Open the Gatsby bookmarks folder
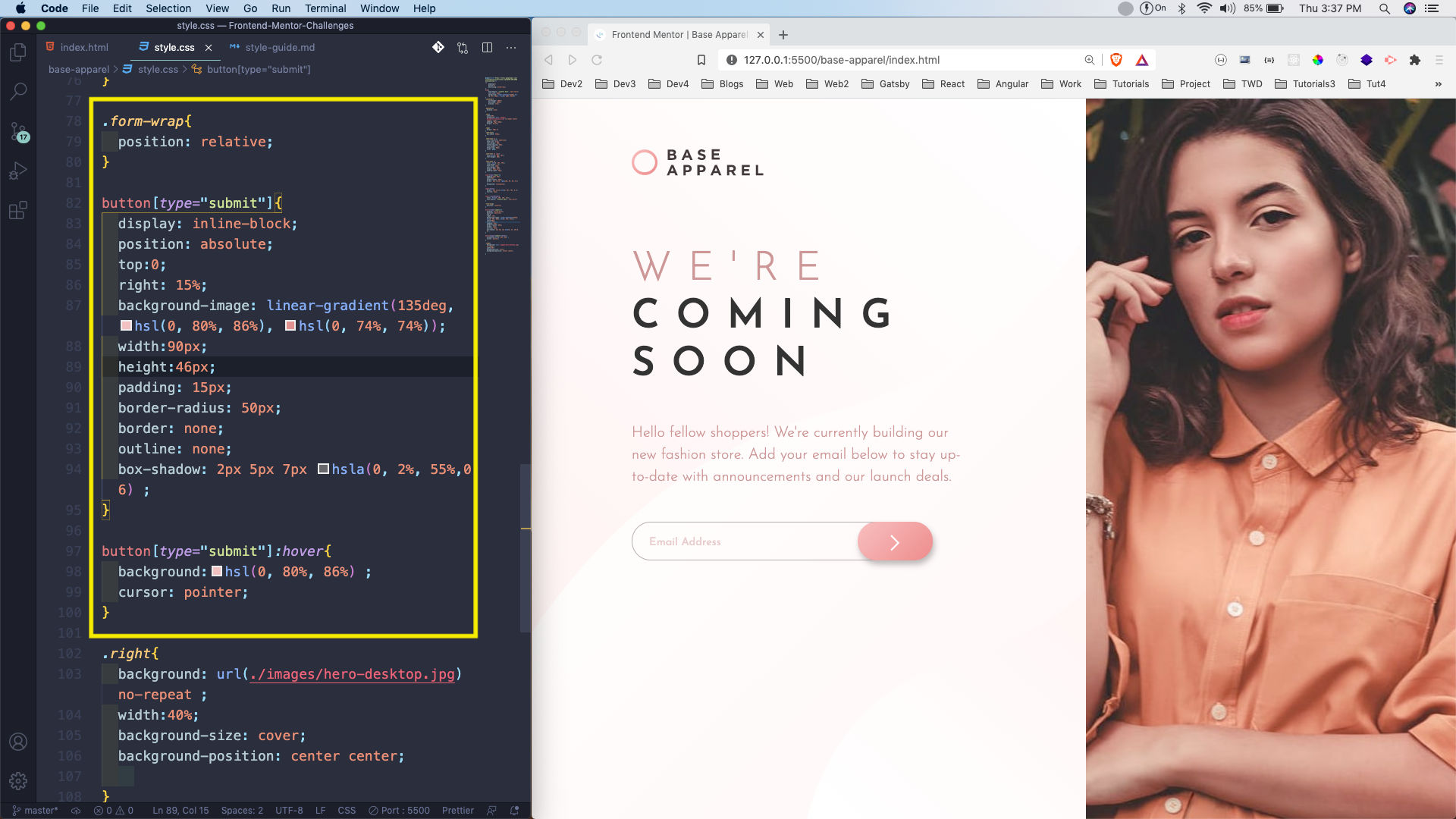The height and width of the screenshot is (819, 1456). (885, 84)
